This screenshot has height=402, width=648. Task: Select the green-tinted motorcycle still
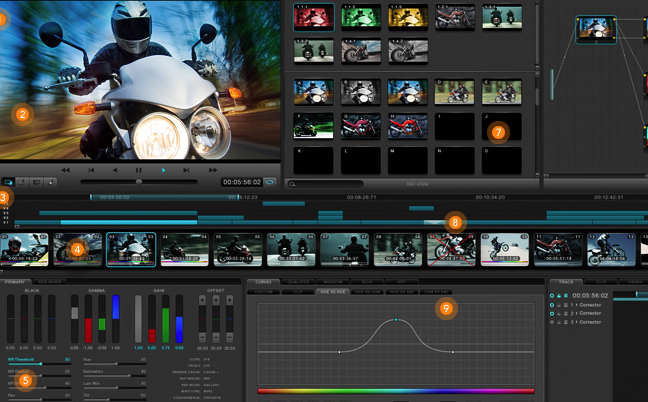pyautogui.click(x=361, y=17)
